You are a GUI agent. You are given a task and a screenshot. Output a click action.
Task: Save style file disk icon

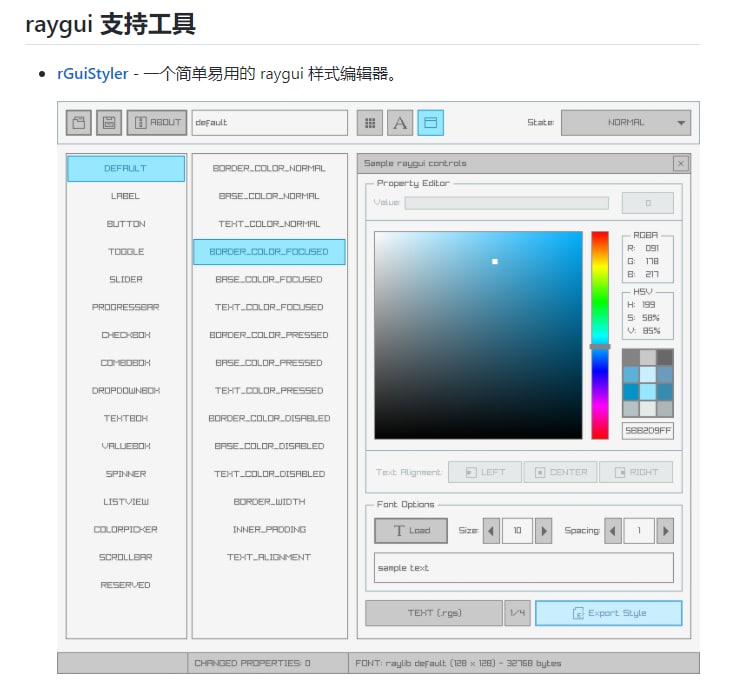(x=109, y=123)
